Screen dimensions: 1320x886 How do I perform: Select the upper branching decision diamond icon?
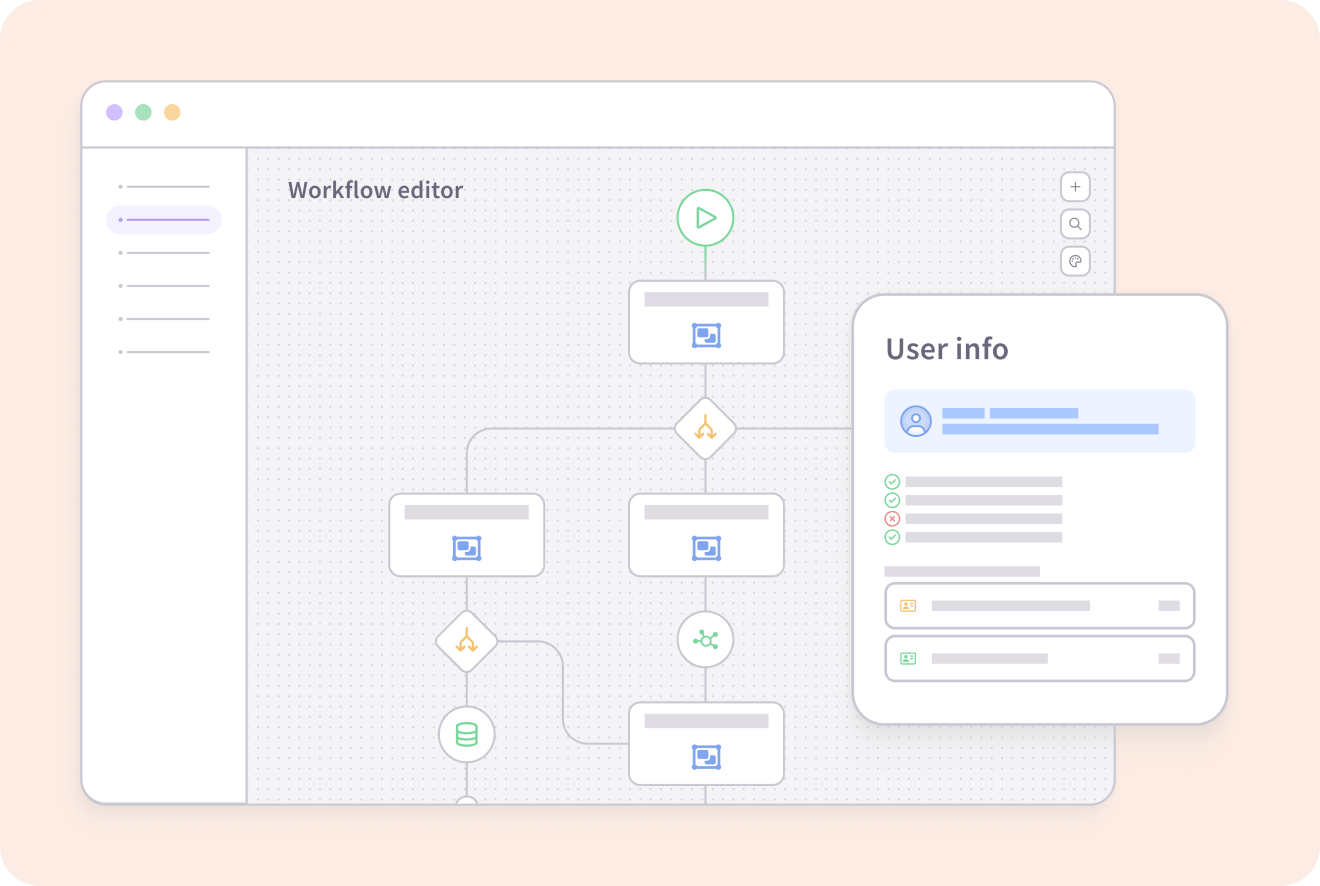(x=705, y=429)
